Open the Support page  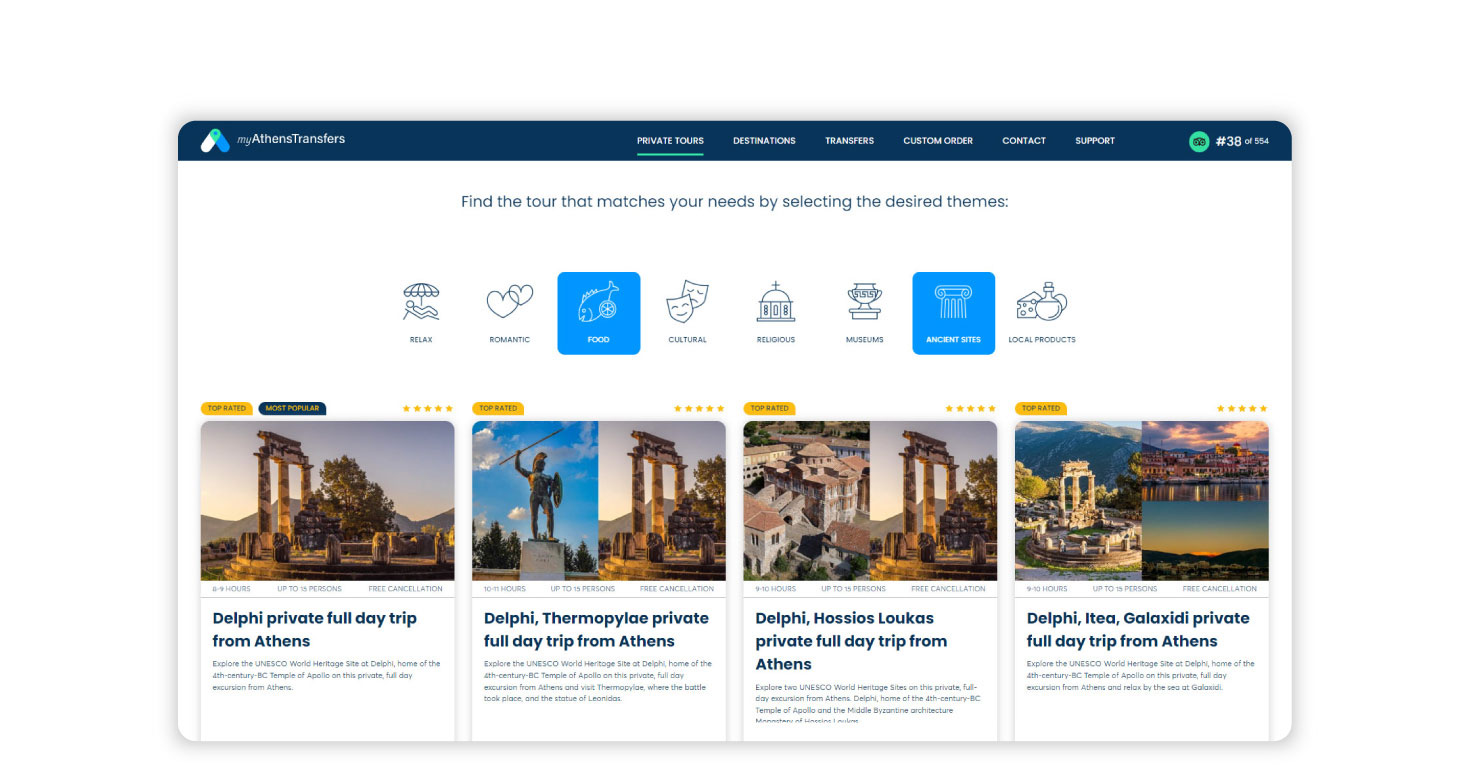click(x=1095, y=141)
